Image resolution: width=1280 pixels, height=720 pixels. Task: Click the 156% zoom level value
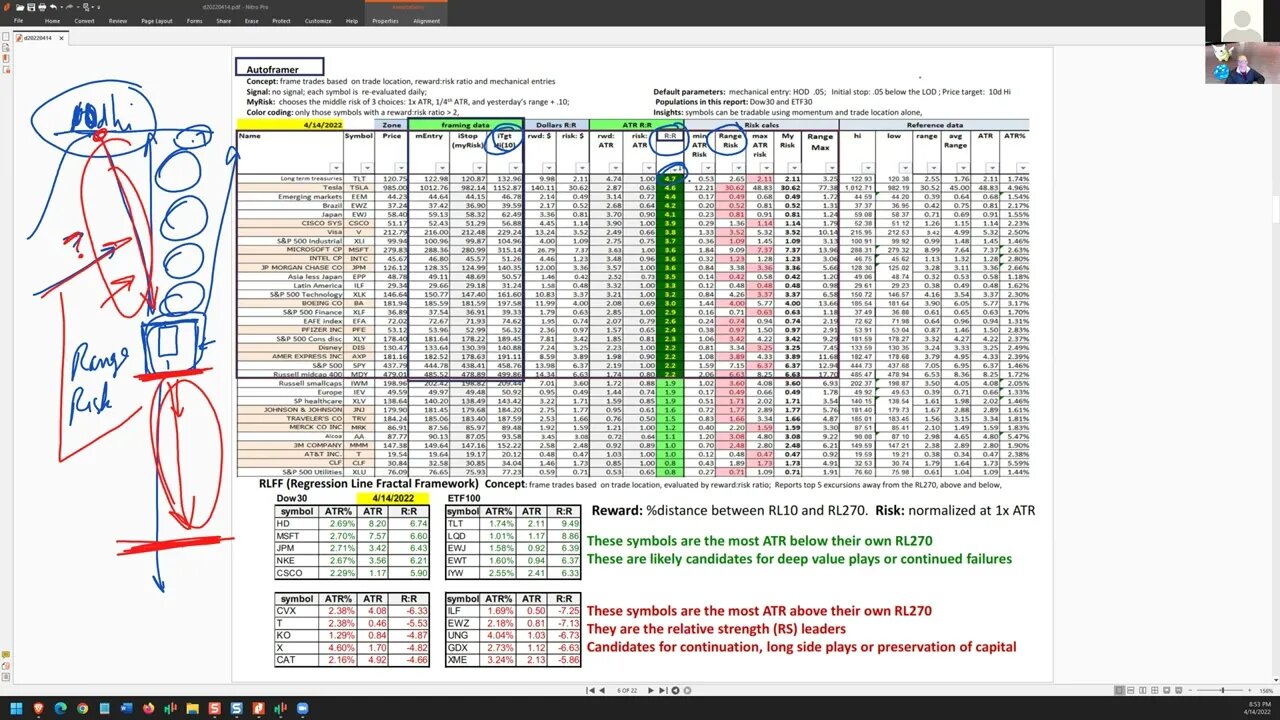tap(1267, 691)
